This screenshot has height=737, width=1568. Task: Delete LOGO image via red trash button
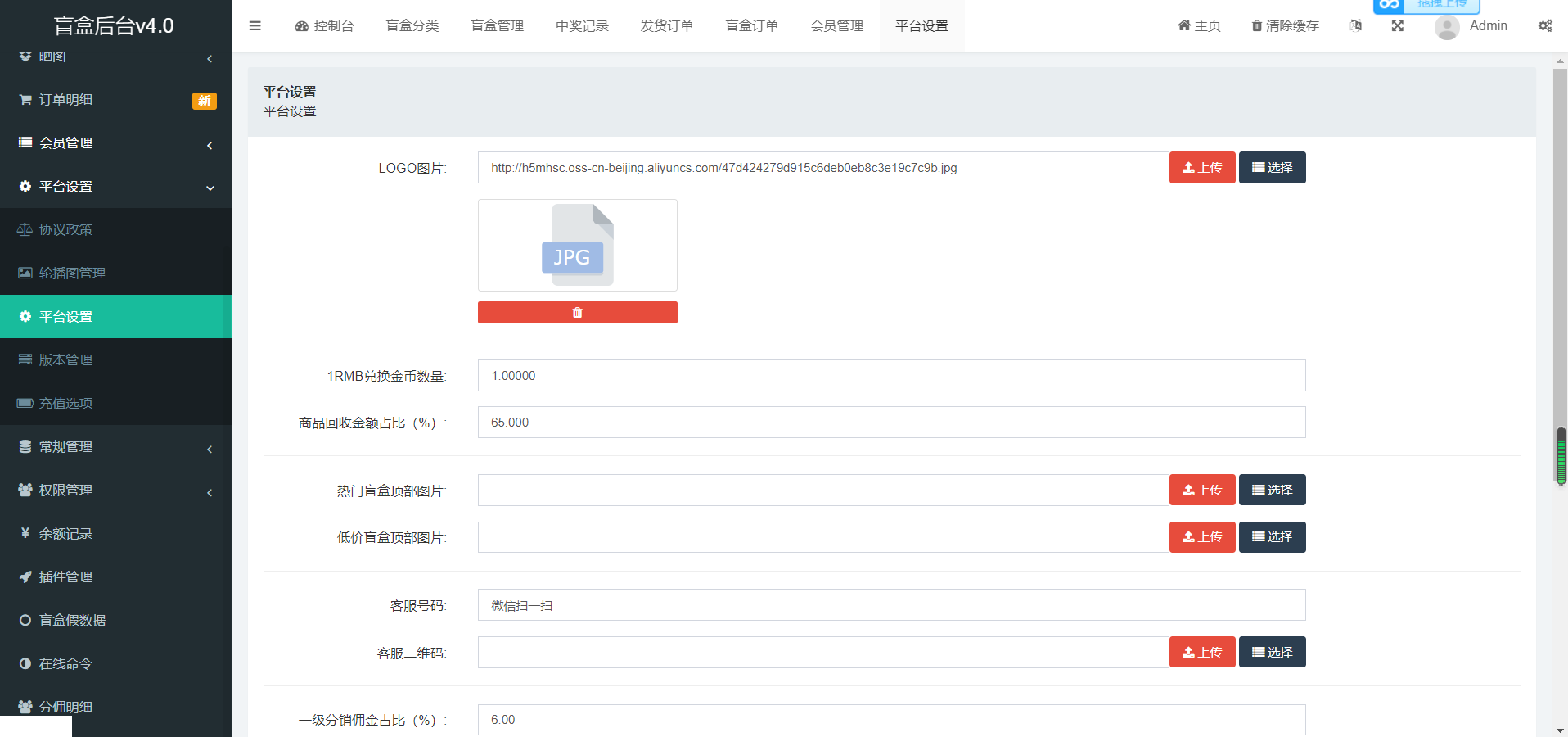coord(577,312)
